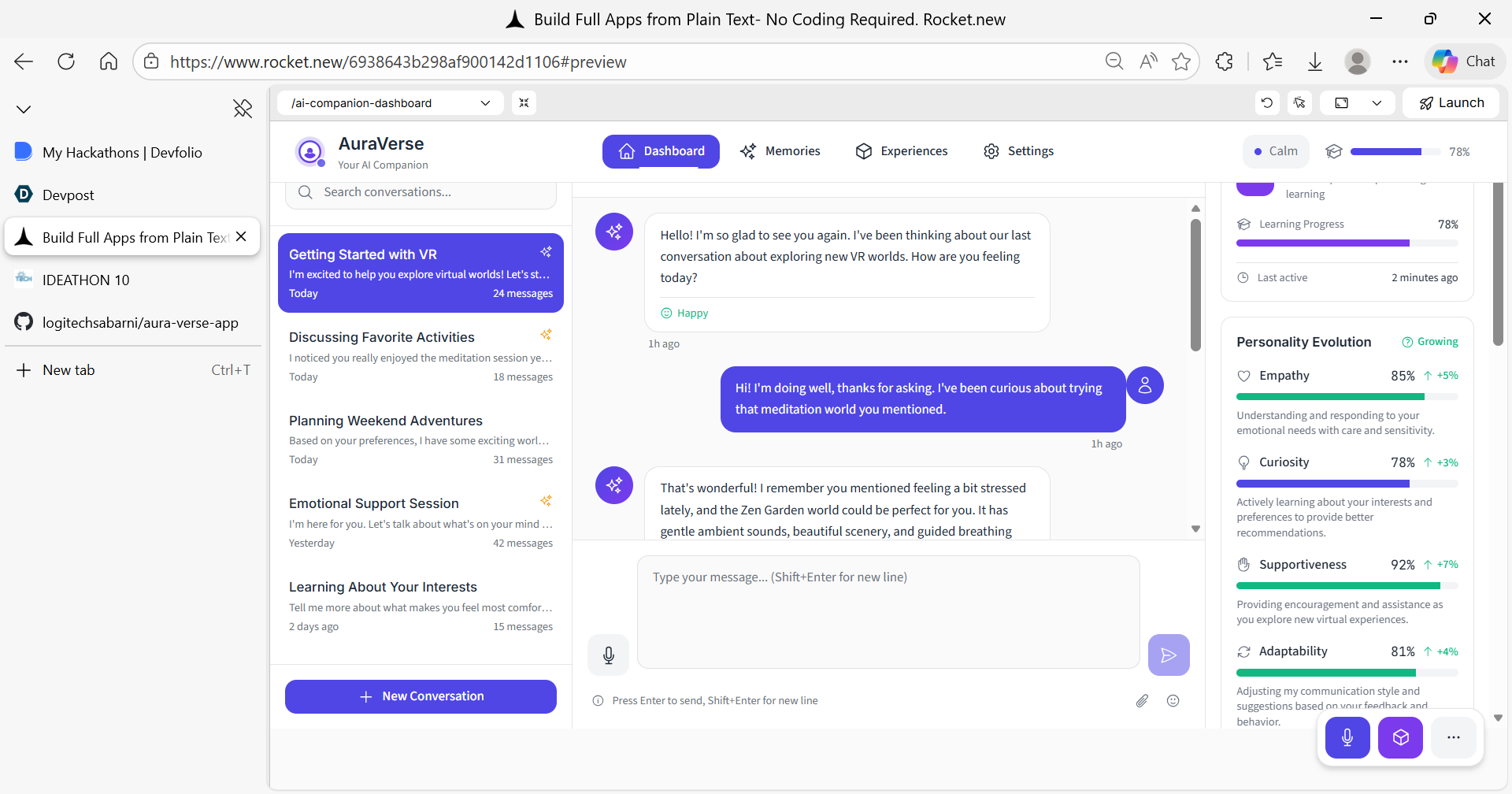Start a New Conversation

(421, 696)
